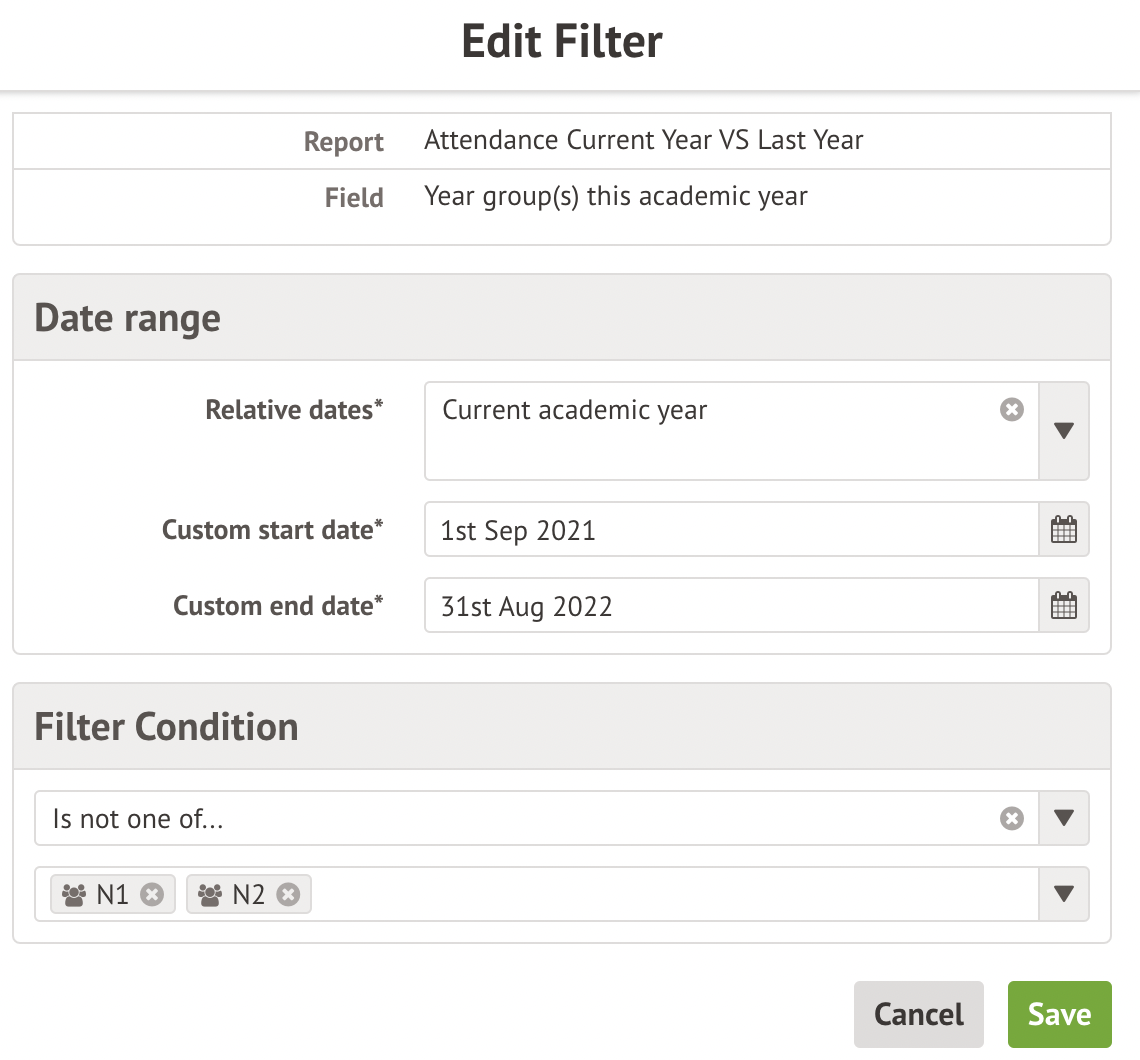Viewport: 1140px width, 1060px height.
Task: Click the group icon on N1 tag
Action: point(74,894)
